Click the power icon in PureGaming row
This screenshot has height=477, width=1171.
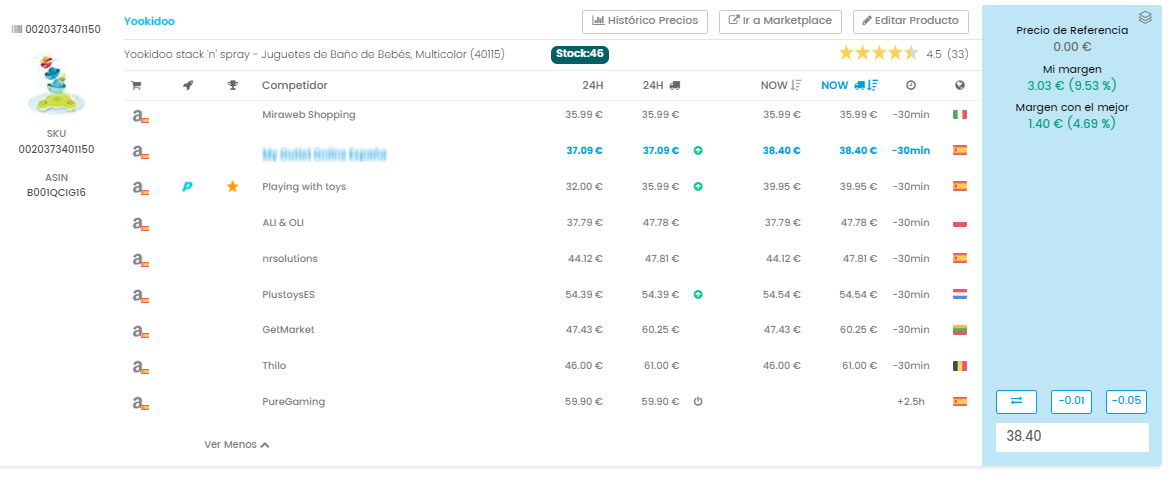[698, 402]
